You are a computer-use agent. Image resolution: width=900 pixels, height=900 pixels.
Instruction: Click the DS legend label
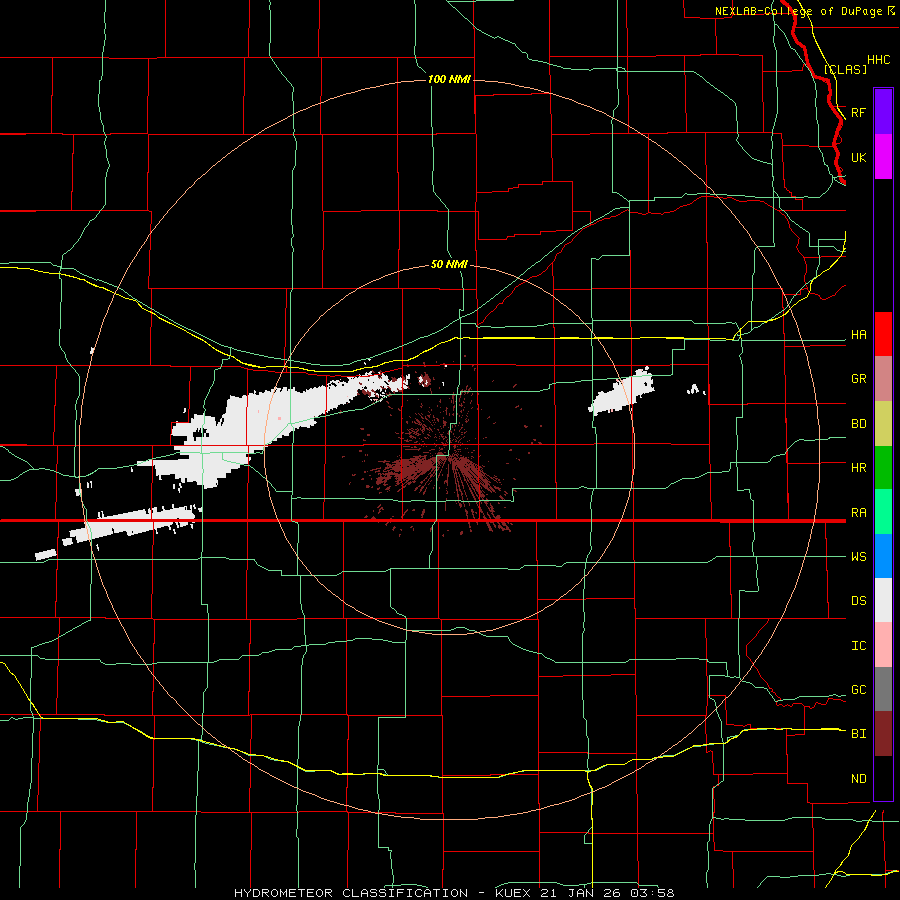click(858, 601)
